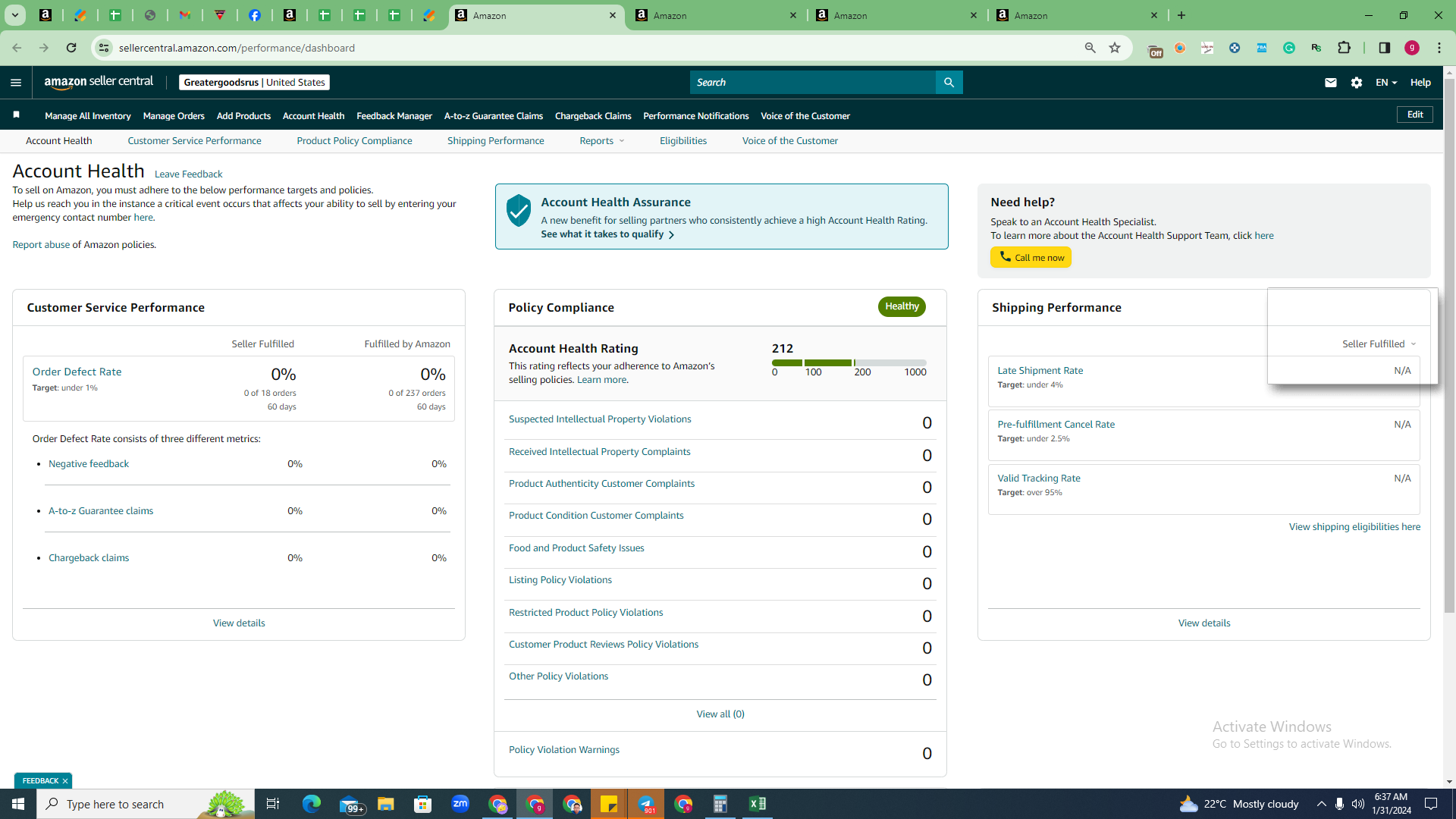1456x819 pixels.
Task: Open Telegram from the taskbar
Action: coord(646,804)
